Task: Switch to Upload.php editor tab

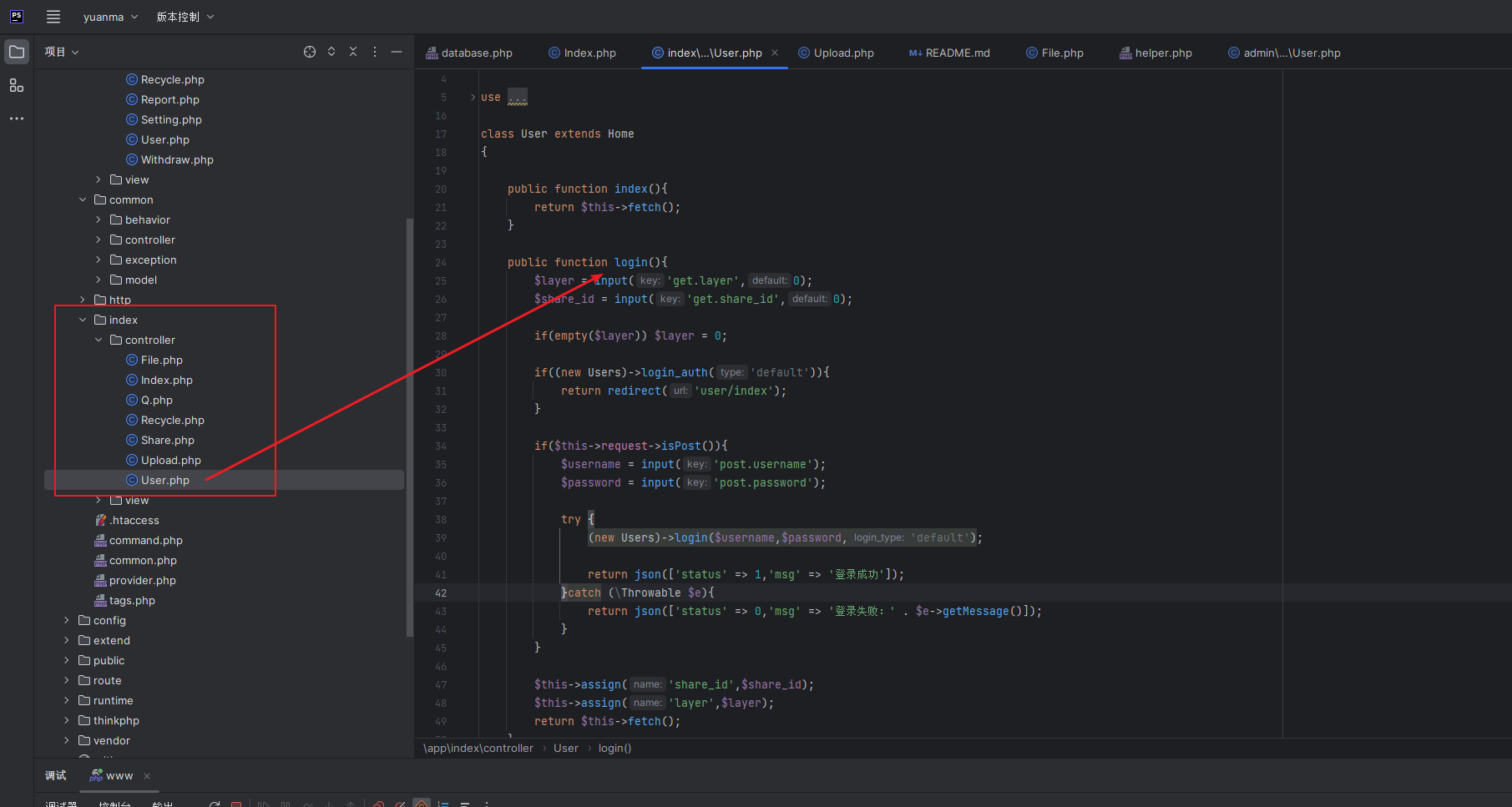Action: [836, 53]
